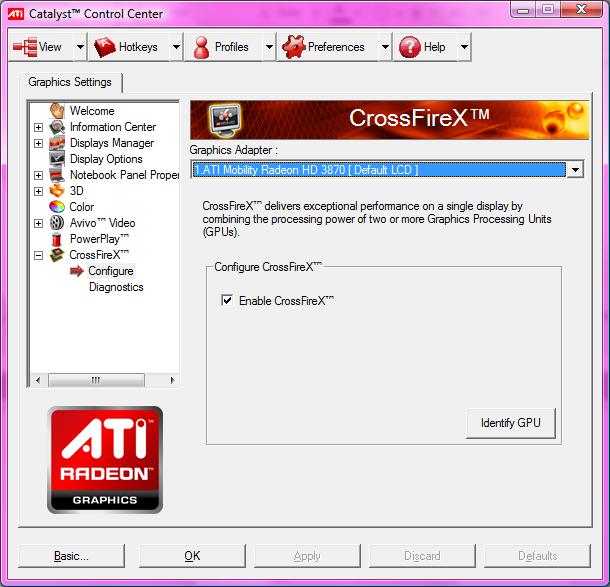This screenshot has height=587, width=610.
Task: Click the red arrow beside Configure
Action: pyautogui.click(x=77, y=271)
